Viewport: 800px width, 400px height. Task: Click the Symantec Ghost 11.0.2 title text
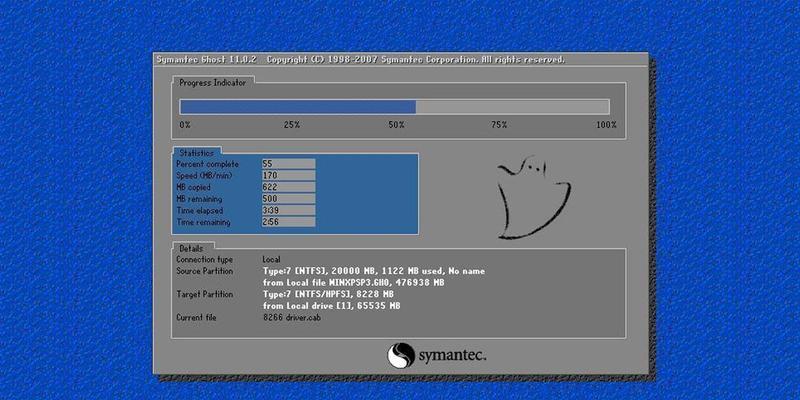tap(207, 60)
